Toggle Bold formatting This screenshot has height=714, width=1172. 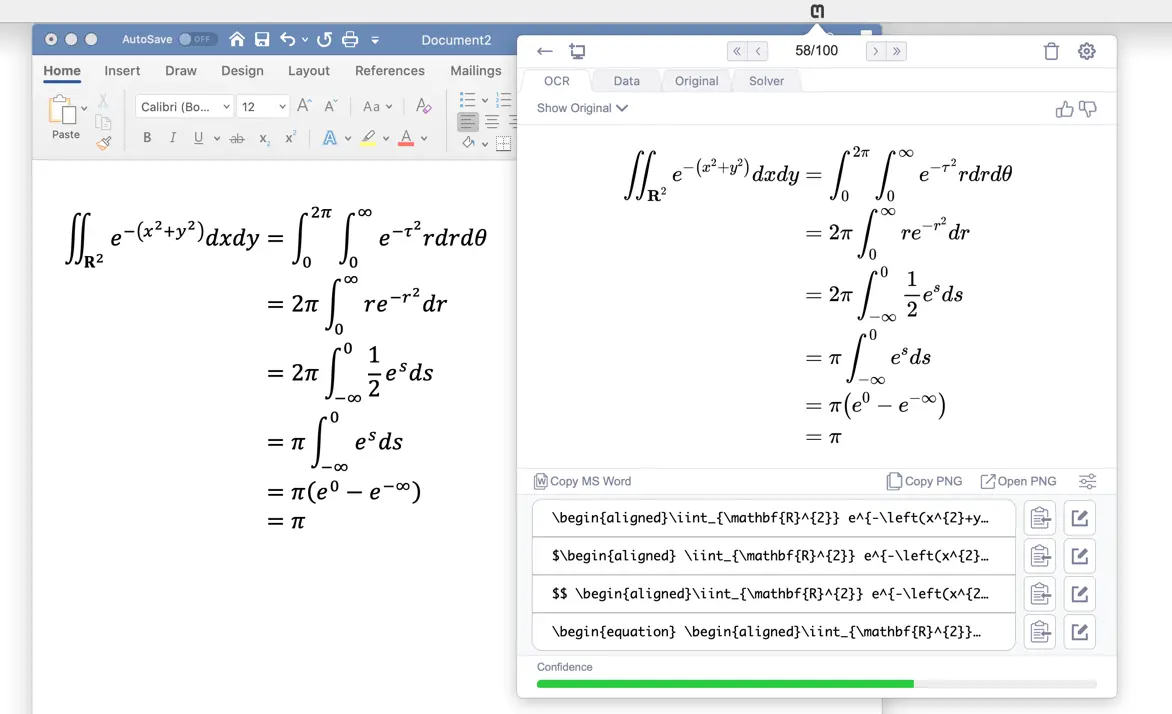(147, 138)
